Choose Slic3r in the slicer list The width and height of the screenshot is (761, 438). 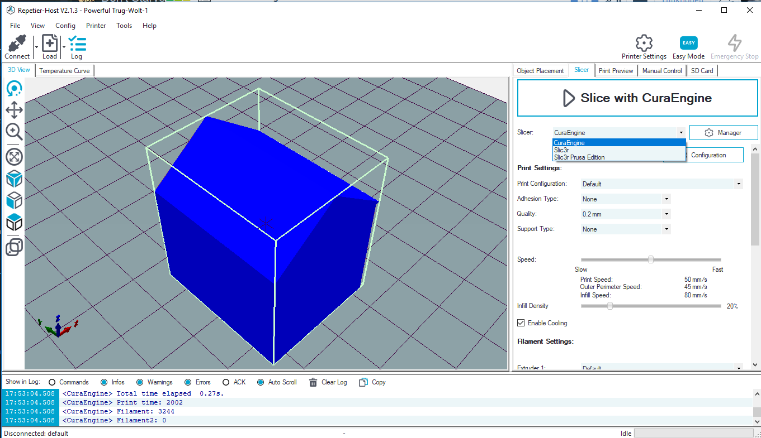click(619, 150)
